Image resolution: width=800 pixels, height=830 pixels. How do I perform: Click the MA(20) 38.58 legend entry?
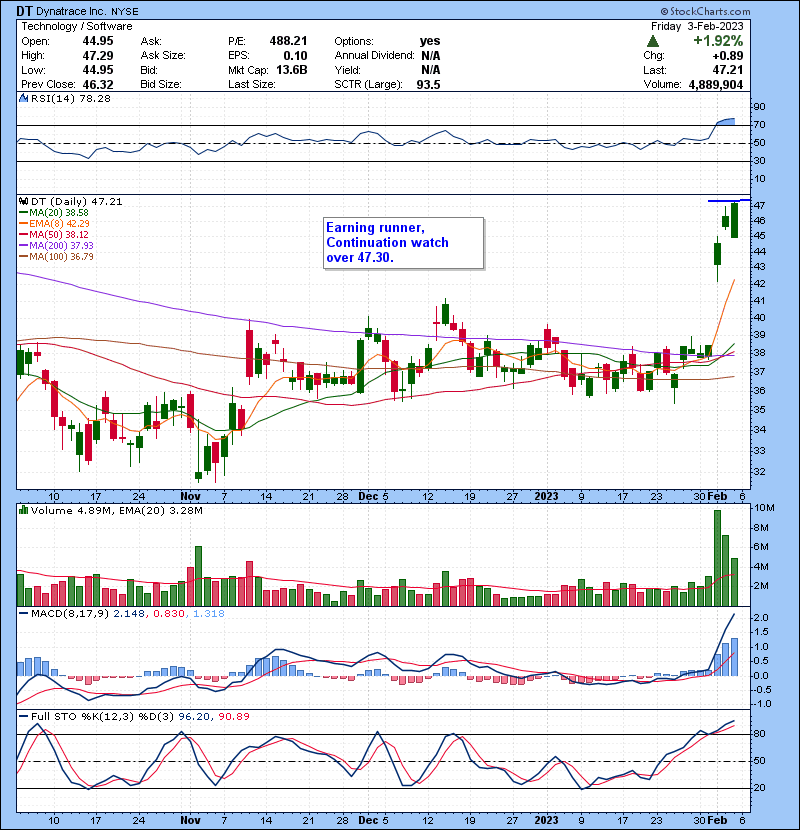pyautogui.click(x=54, y=213)
